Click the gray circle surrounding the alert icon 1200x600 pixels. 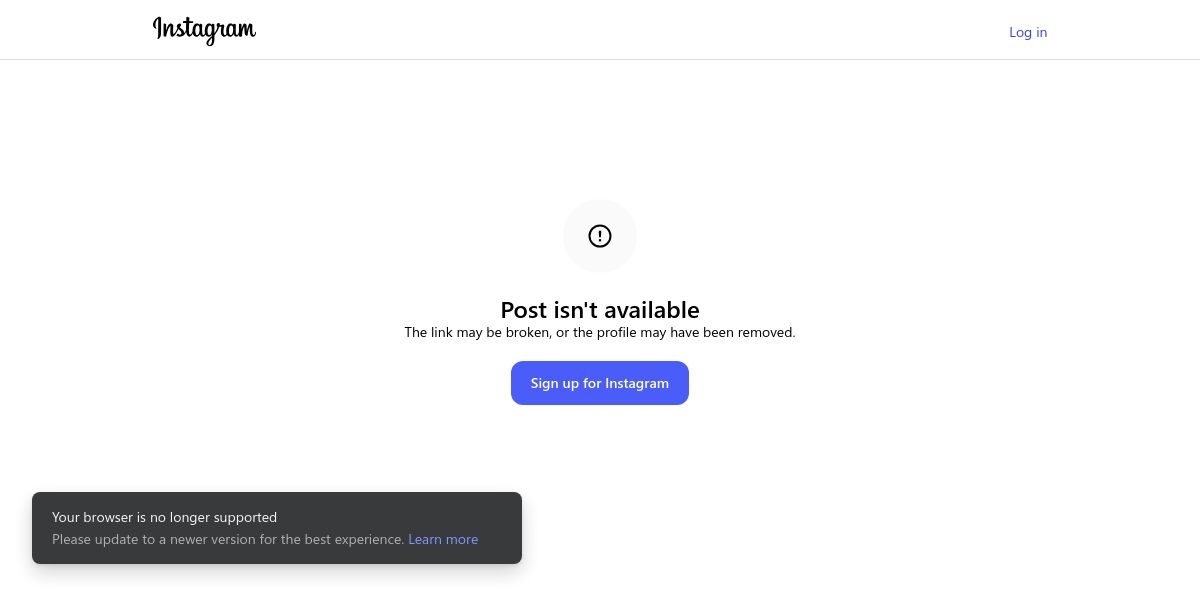pyautogui.click(x=600, y=236)
